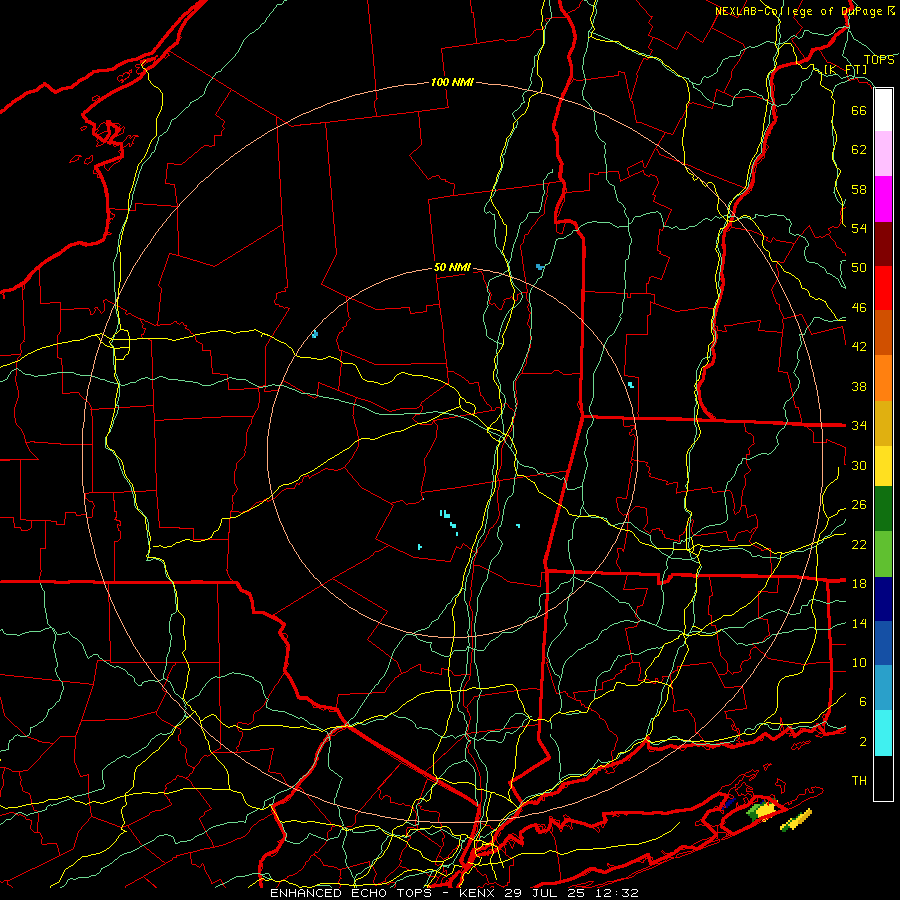
Task: Pick the magenta swatch in the color scale
Action: click(x=883, y=199)
